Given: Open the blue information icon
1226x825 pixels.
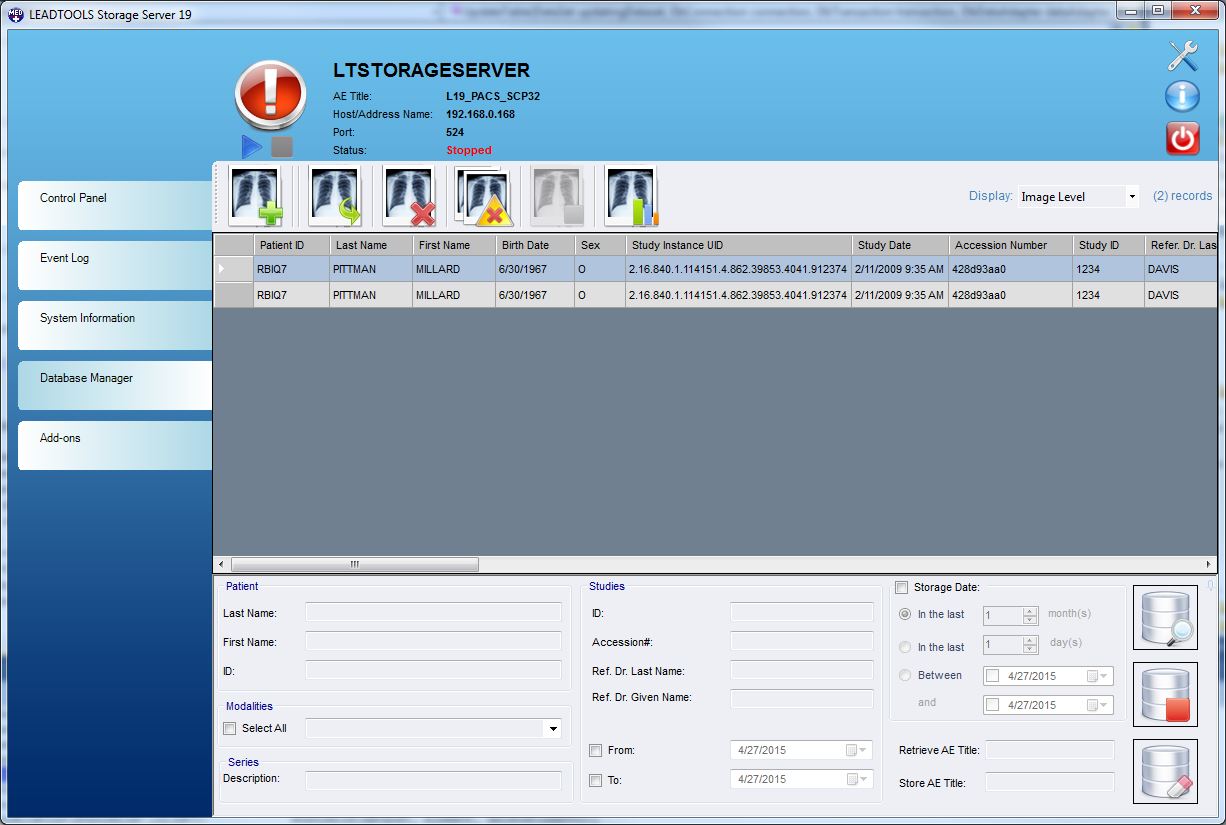Looking at the screenshot, I should coord(1183,96).
